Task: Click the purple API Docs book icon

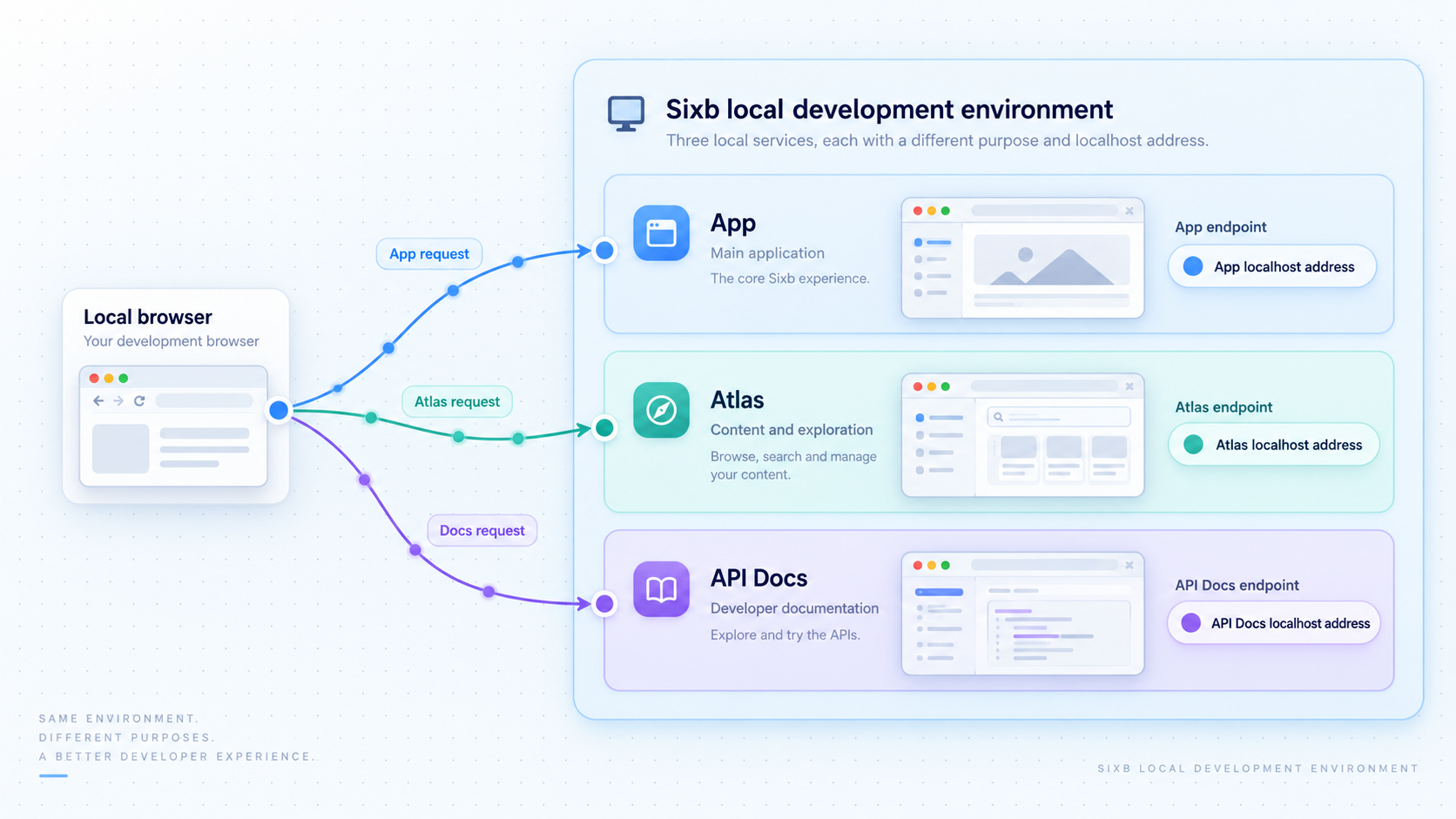Action: (x=661, y=589)
